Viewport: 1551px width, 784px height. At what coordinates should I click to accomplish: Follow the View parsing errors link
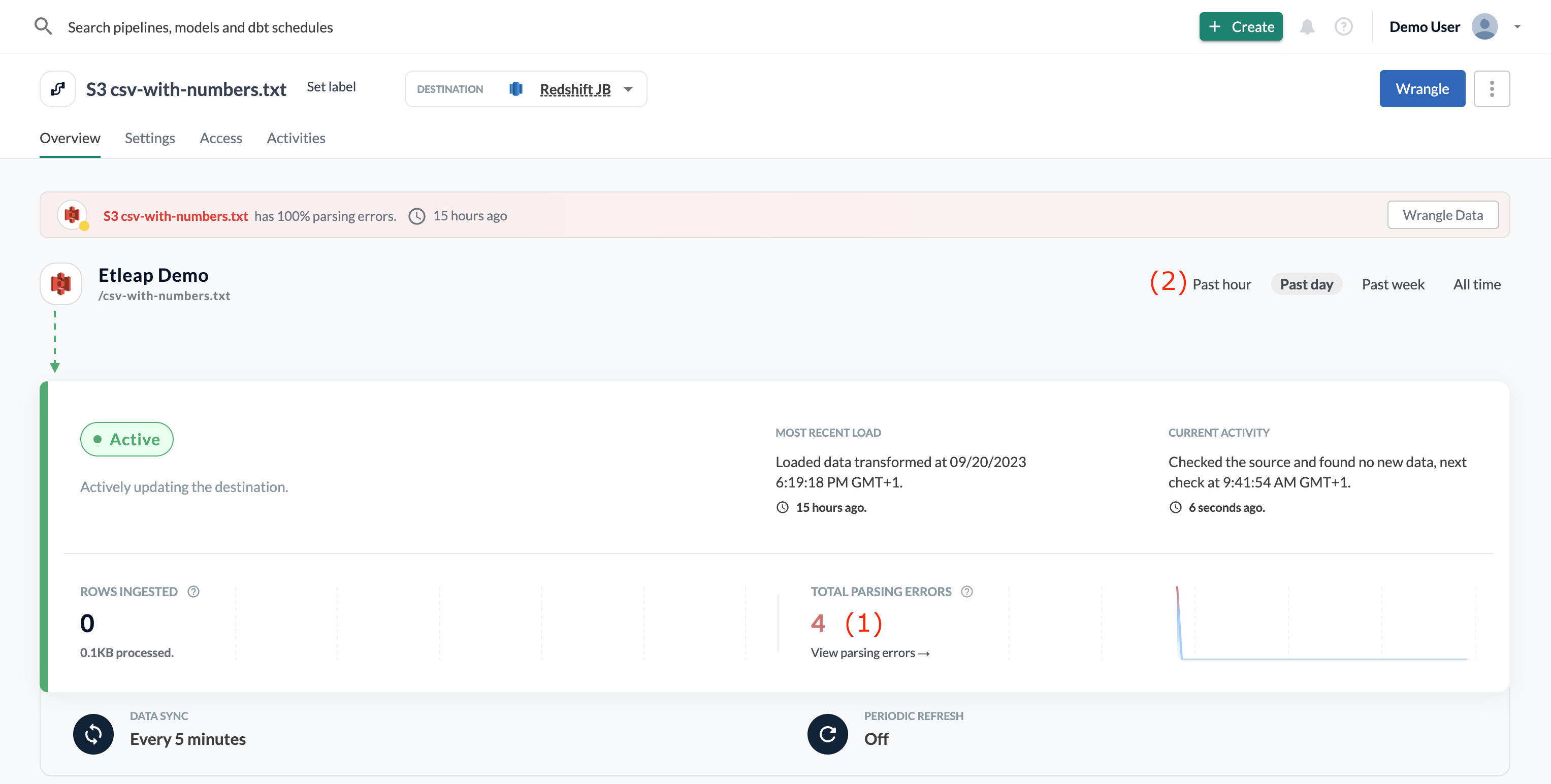869,652
